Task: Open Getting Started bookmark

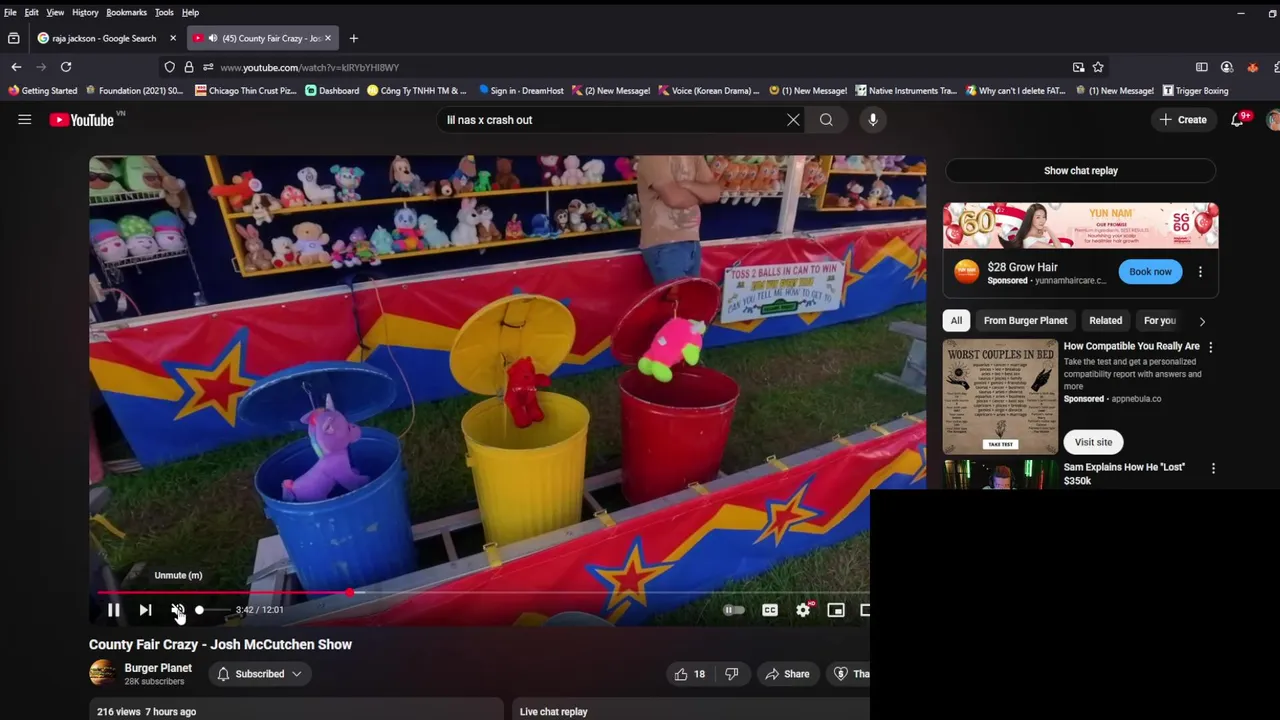Action: pyautogui.click(x=42, y=91)
